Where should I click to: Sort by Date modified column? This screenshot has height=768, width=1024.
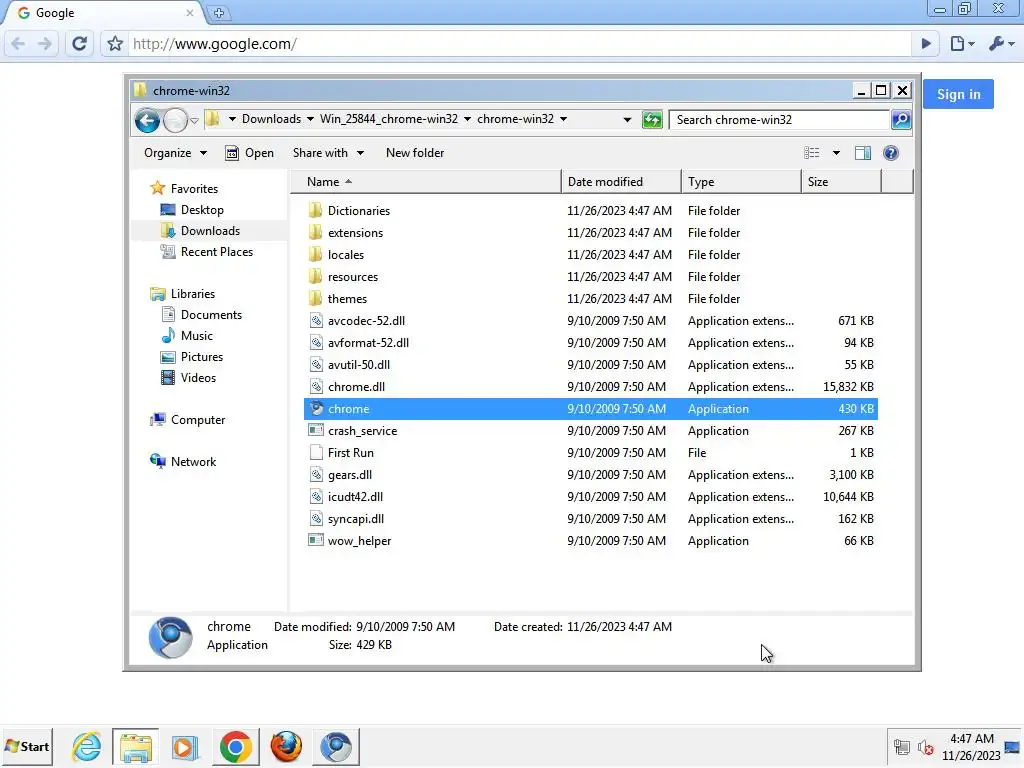tap(621, 182)
